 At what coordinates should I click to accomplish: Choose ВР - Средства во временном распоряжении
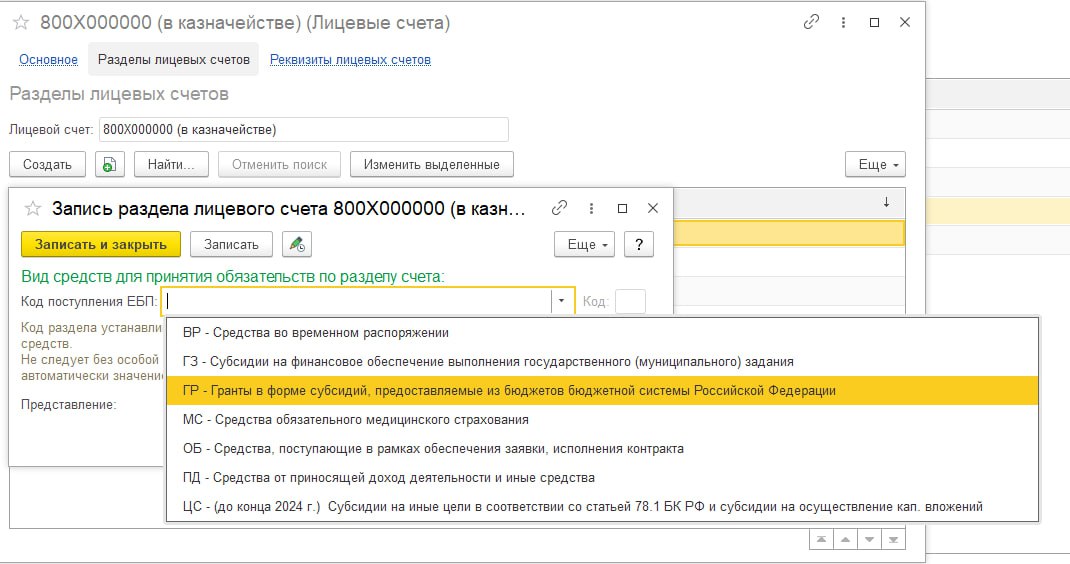click(315, 332)
